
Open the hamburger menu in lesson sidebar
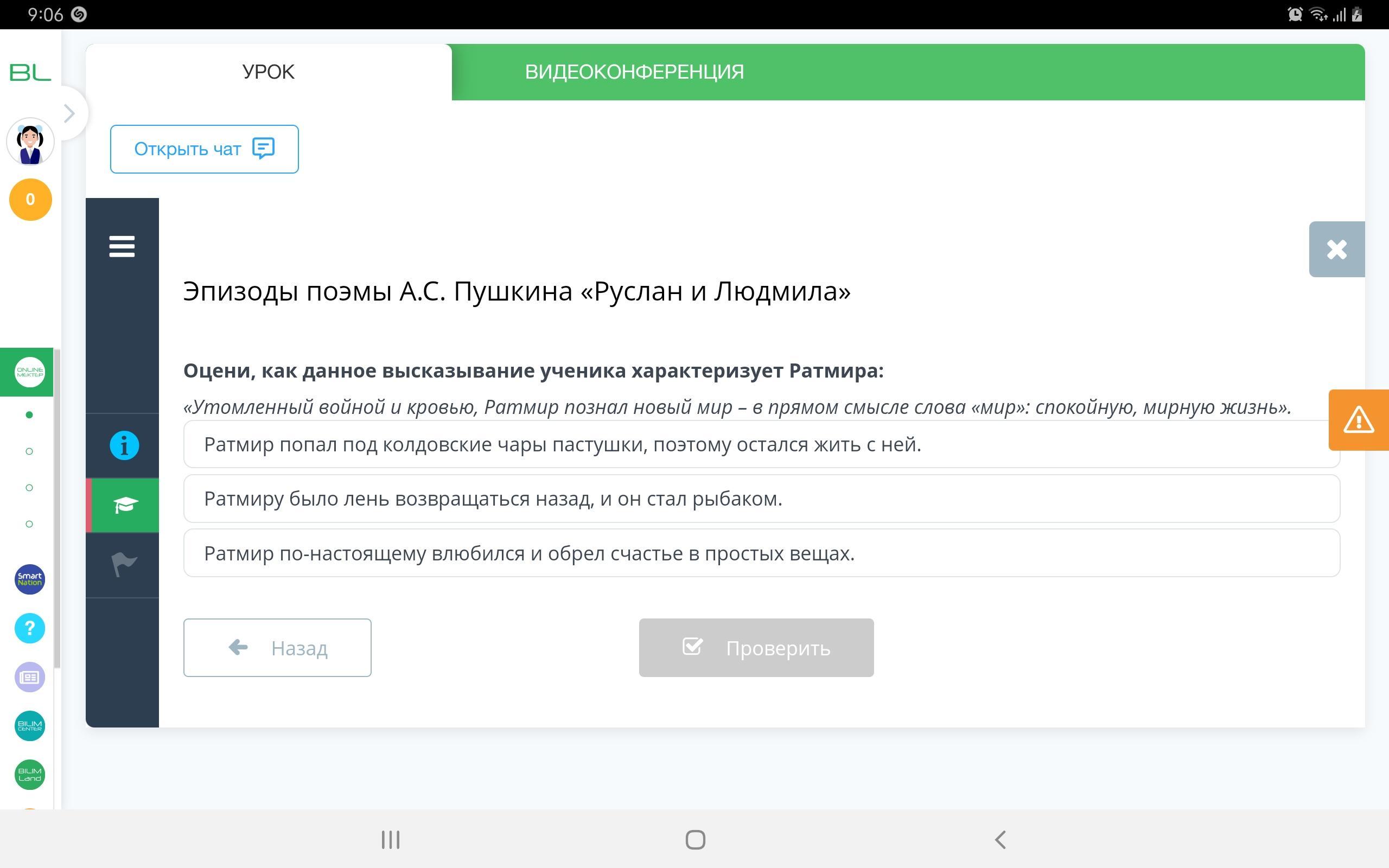click(x=122, y=246)
